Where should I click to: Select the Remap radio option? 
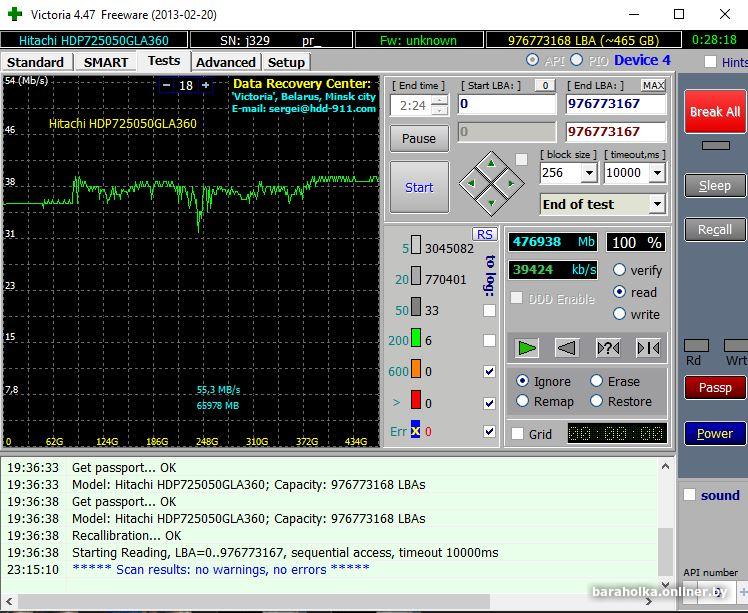pyautogui.click(x=522, y=401)
